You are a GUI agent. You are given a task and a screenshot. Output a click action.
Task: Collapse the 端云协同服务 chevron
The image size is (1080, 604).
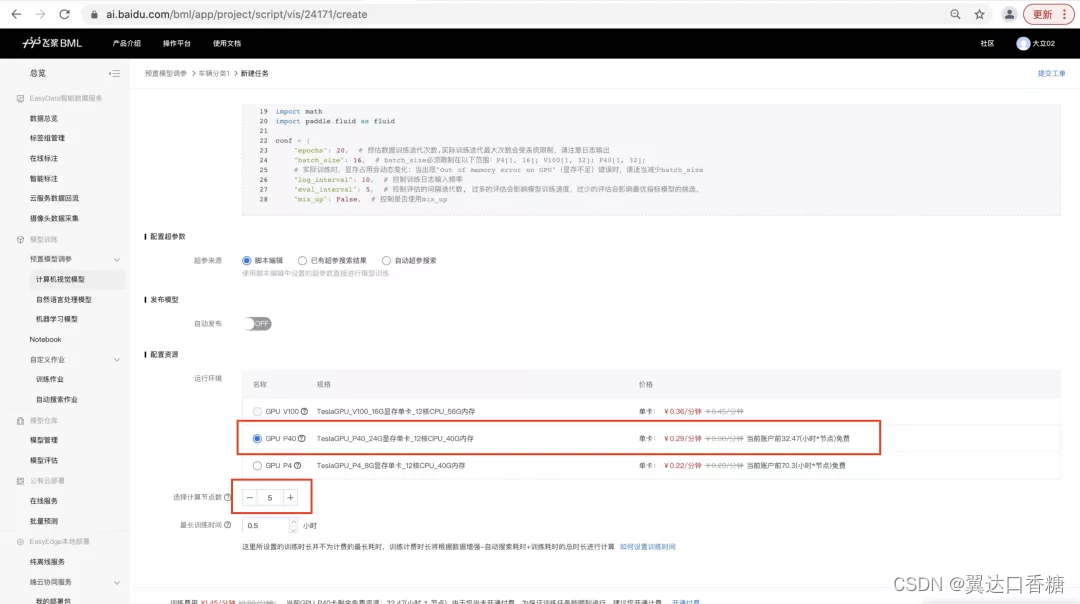tap(116, 582)
